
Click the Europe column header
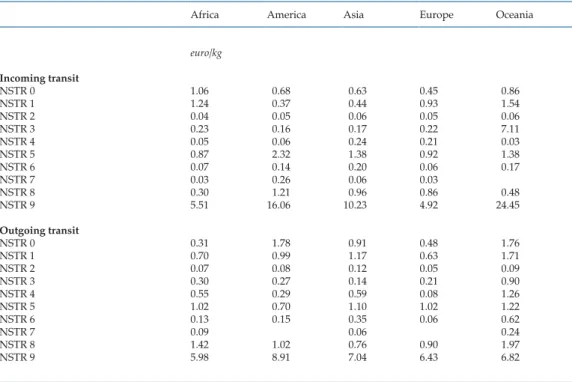436,15
